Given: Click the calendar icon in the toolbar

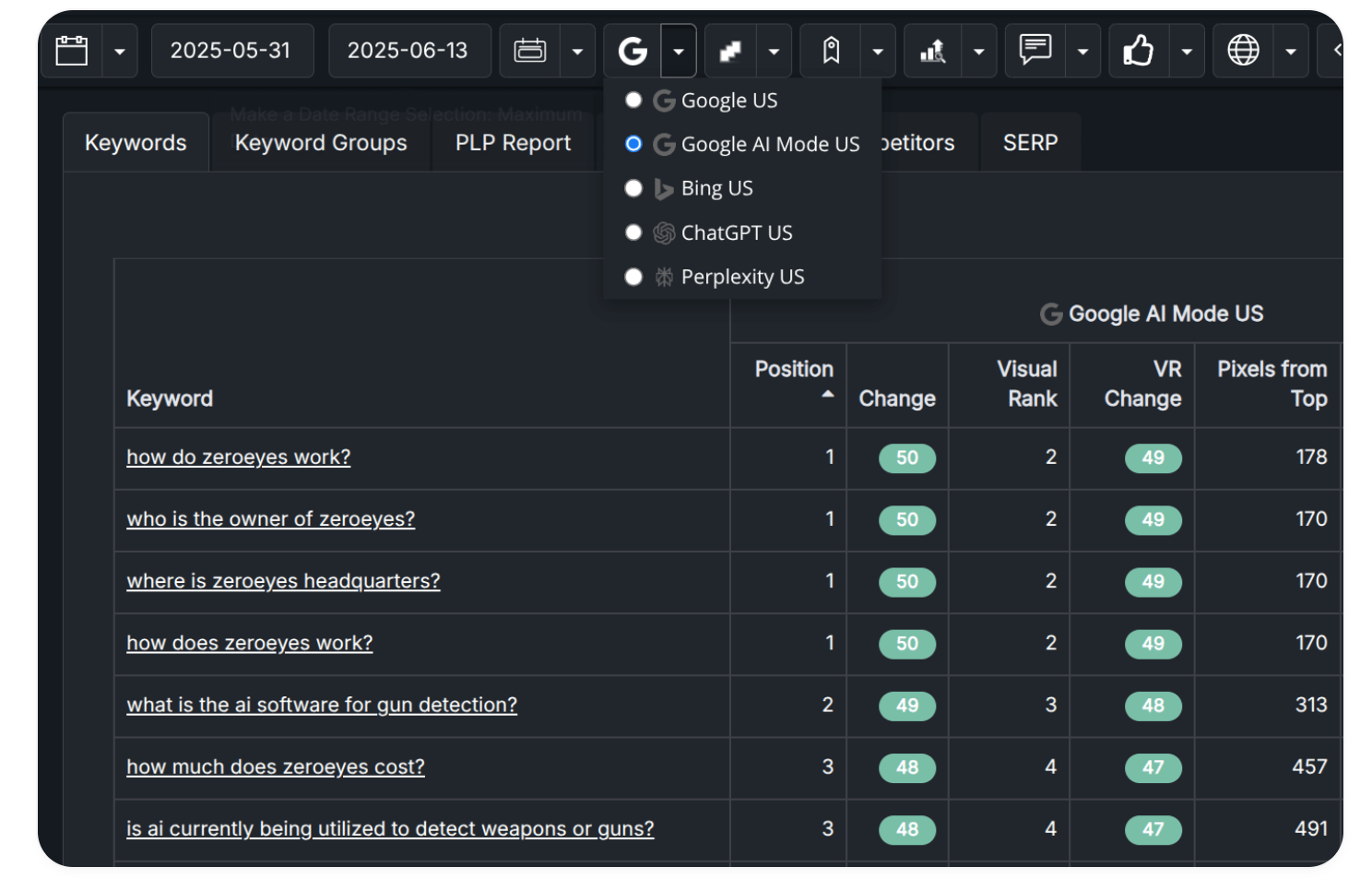Looking at the screenshot, I should 72,51.
